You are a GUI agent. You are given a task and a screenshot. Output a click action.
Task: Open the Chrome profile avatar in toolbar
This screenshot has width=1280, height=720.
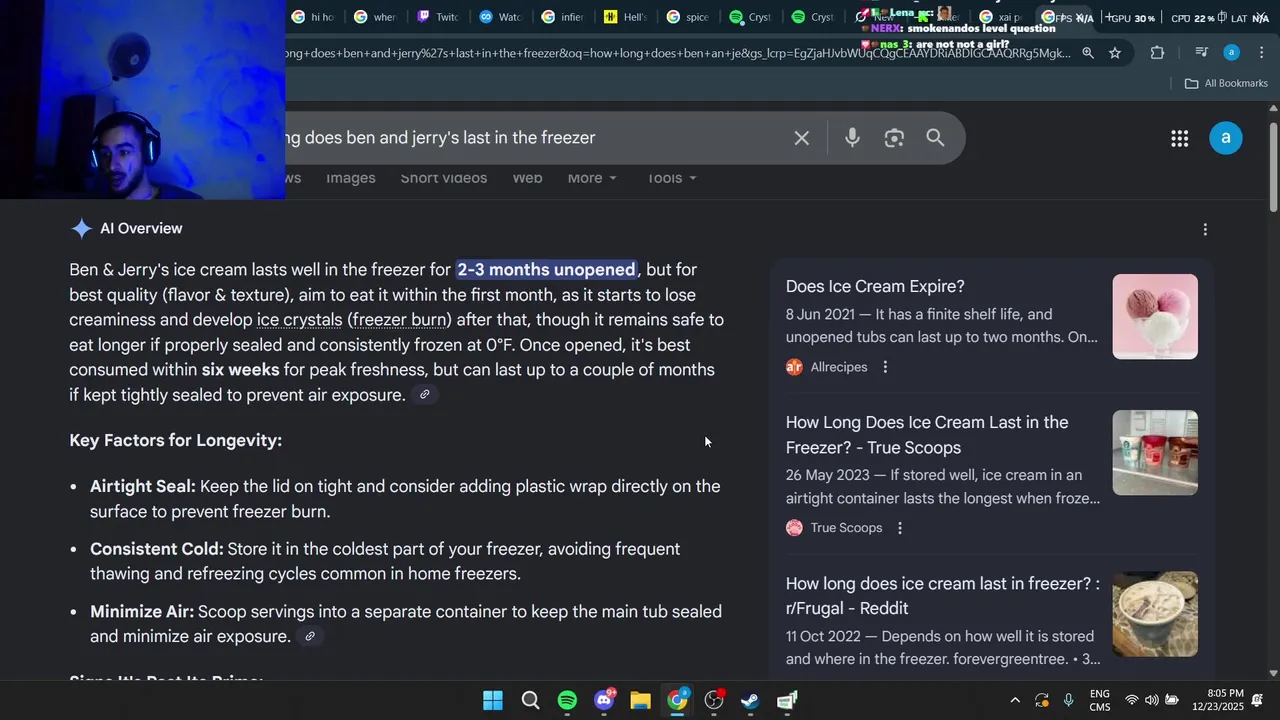(1232, 53)
